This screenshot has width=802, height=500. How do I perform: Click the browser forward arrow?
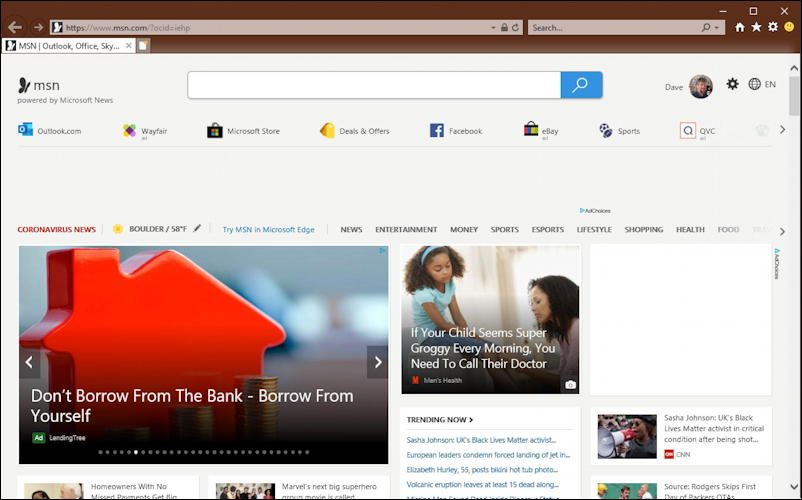click(38, 27)
